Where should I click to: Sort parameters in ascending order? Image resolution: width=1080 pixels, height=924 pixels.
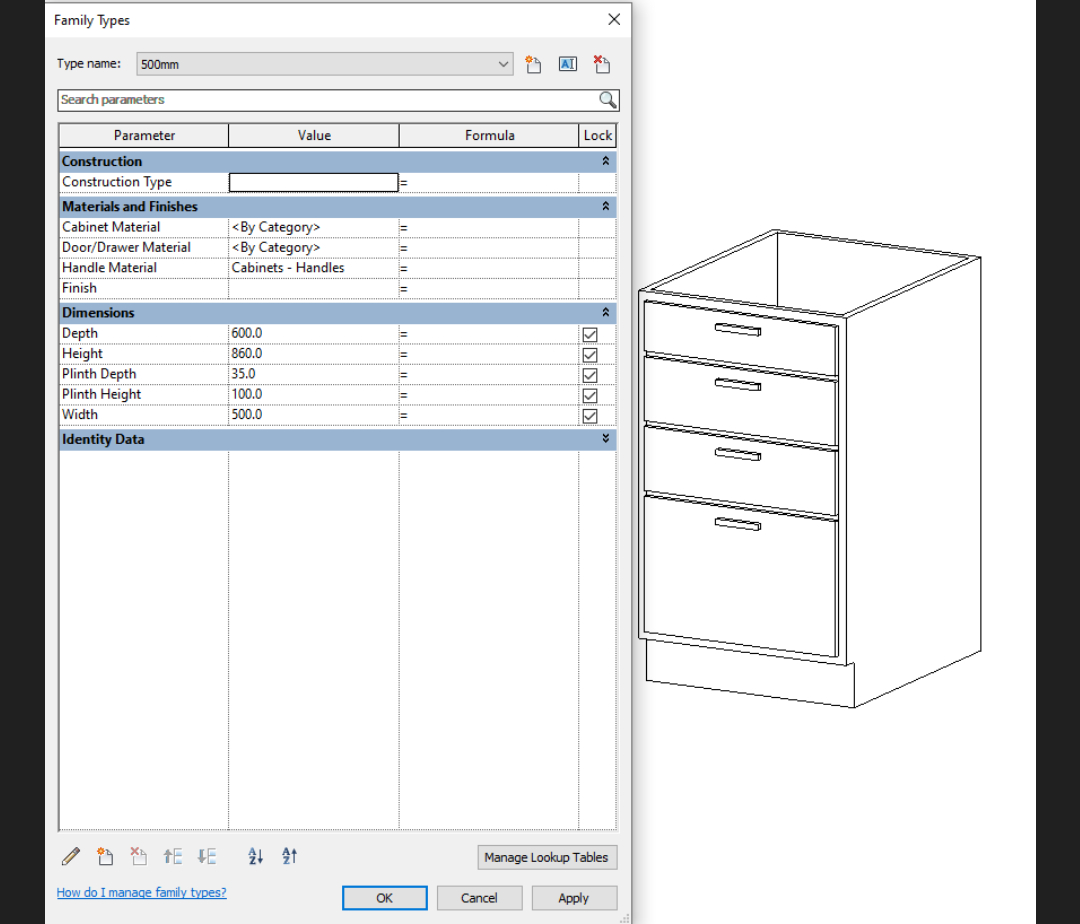[x=255, y=856]
